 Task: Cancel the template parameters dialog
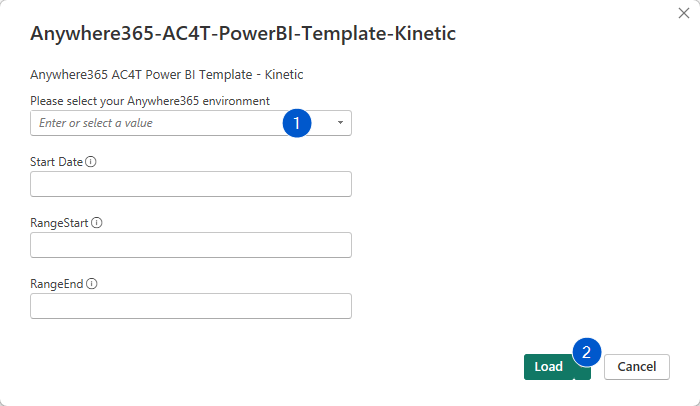637,367
